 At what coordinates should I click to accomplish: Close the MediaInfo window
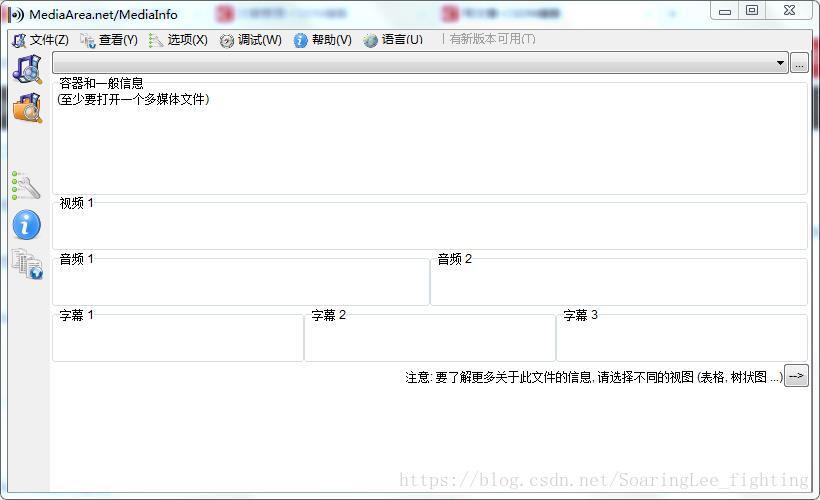[x=790, y=11]
